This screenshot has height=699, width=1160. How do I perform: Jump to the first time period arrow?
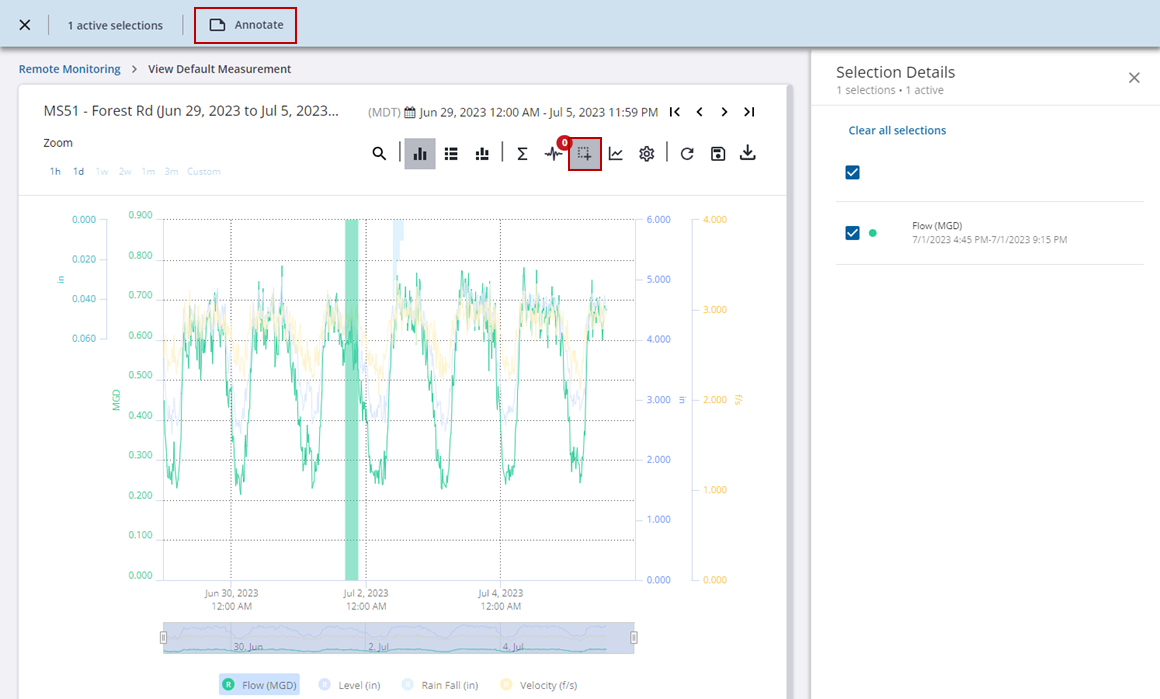click(675, 112)
